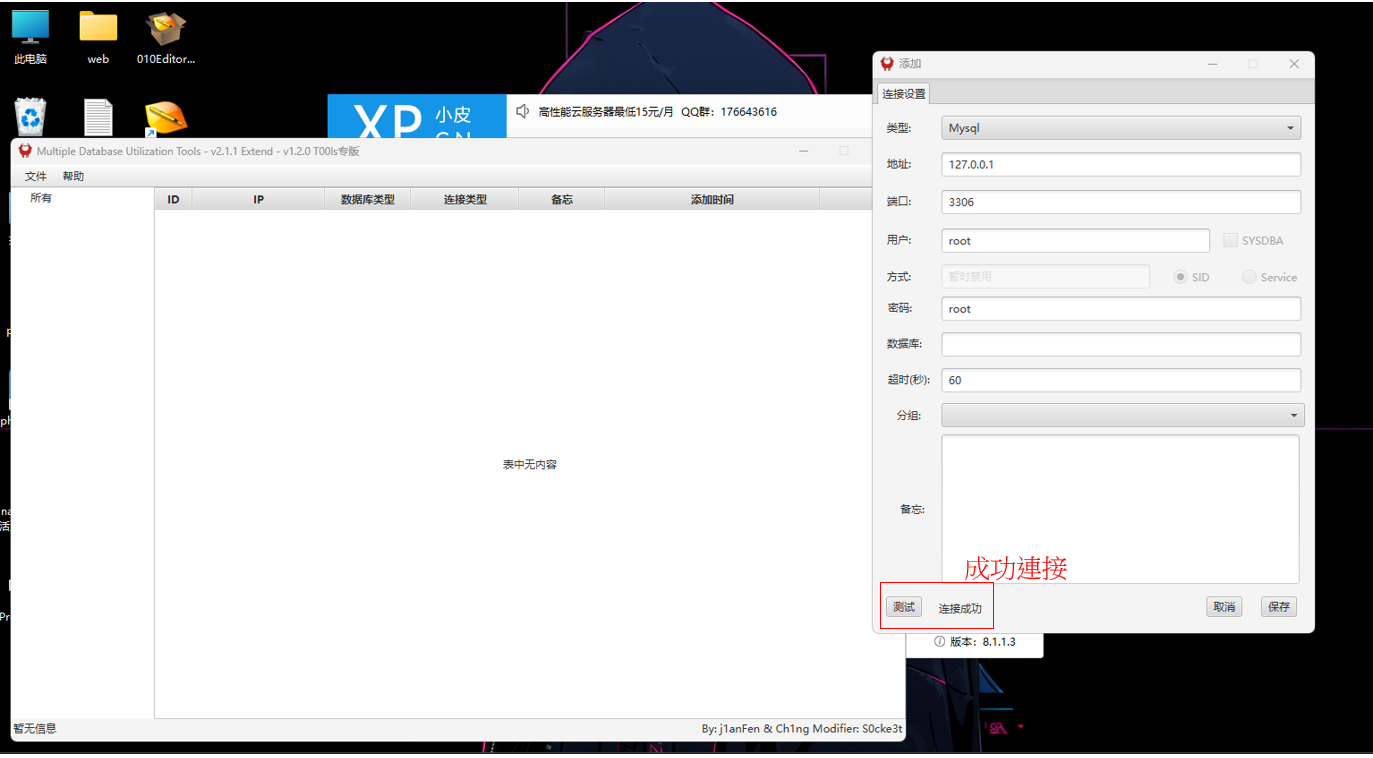Open the 帮助 menu

point(73,176)
